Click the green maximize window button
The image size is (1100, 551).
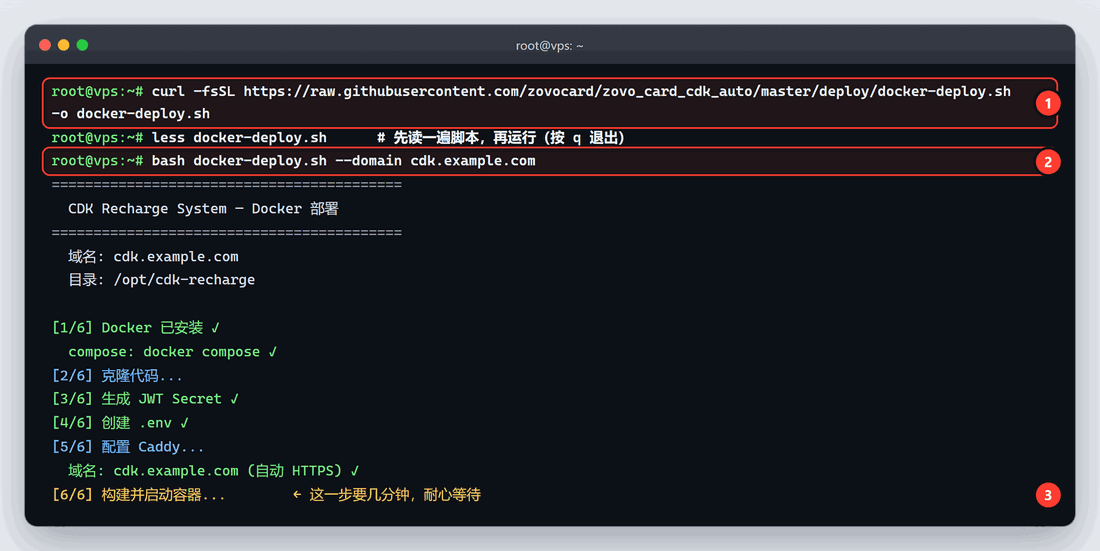(82, 45)
